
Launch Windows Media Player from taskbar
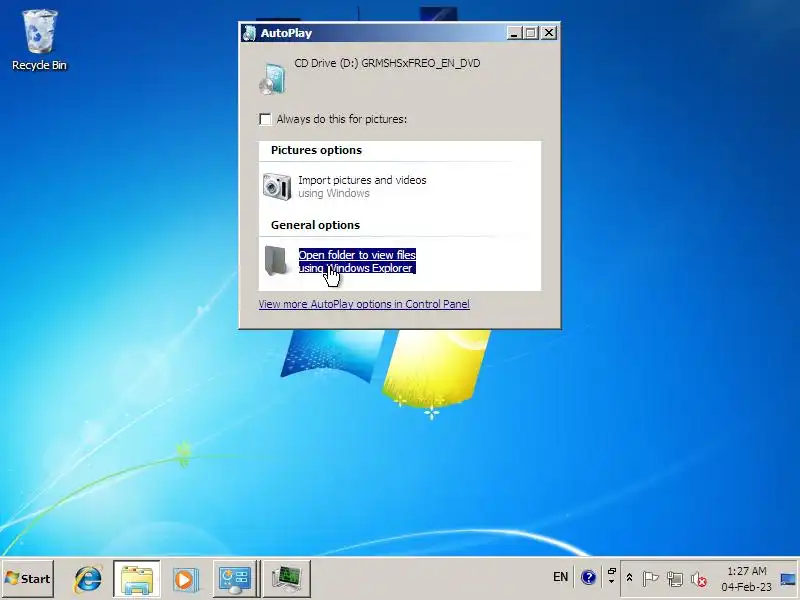(x=185, y=579)
